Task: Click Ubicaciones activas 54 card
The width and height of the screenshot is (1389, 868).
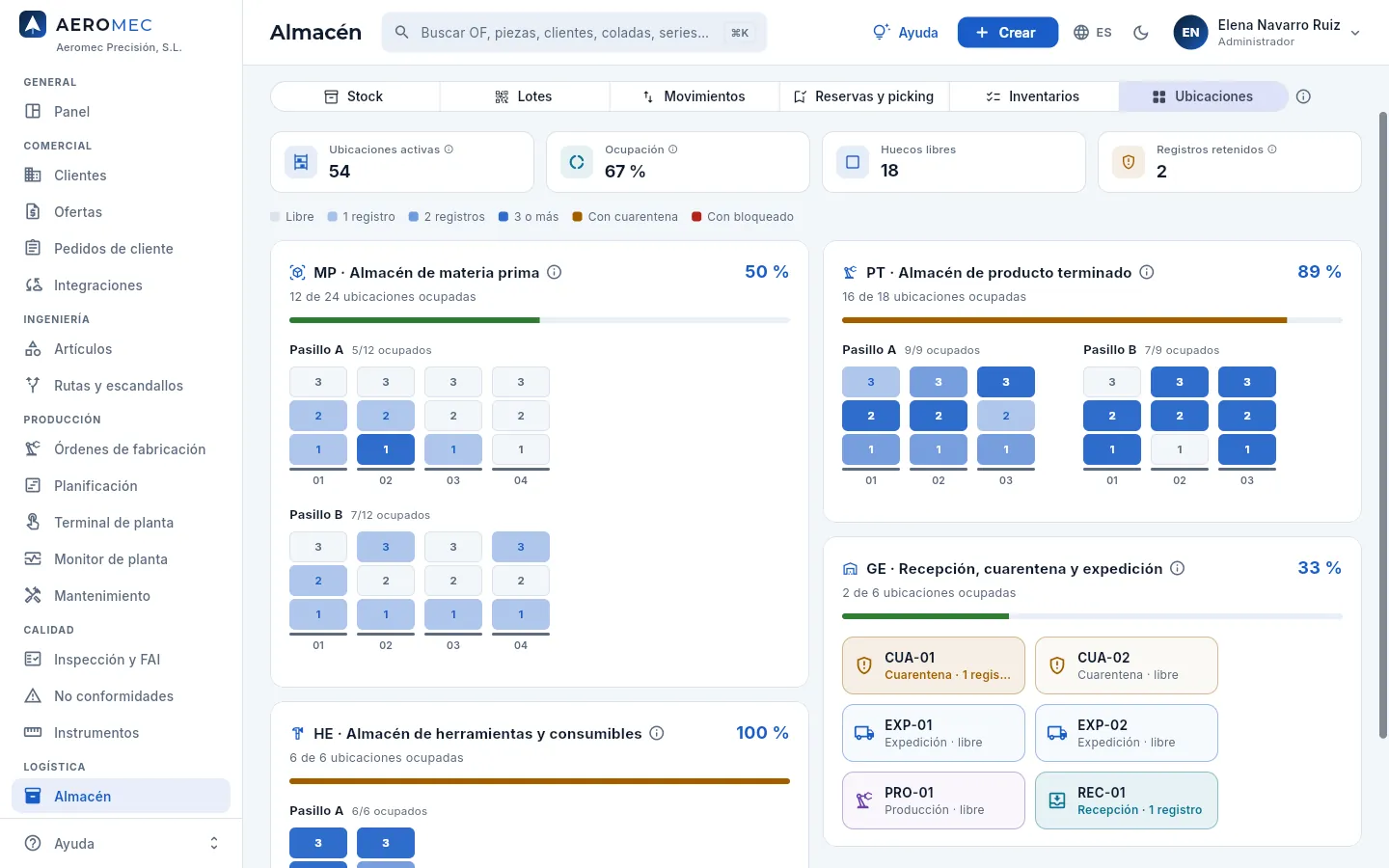Action: [402, 162]
